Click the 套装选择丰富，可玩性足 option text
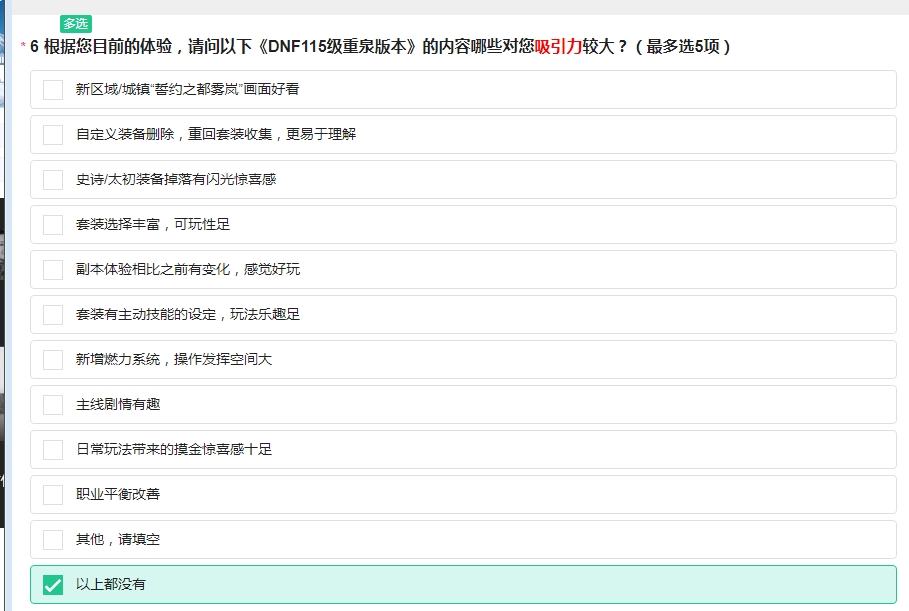The height and width of the screenshot is (611, 909). tap(153, 224)
